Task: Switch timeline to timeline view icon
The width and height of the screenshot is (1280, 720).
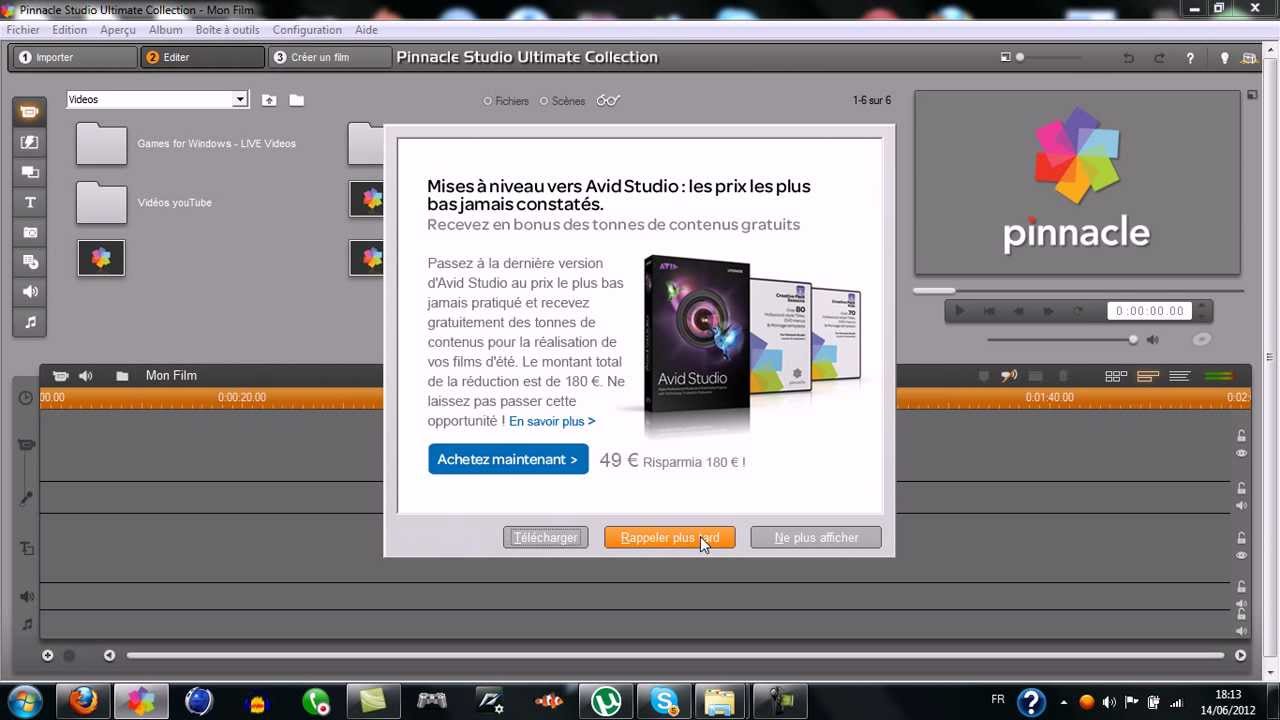Action: click(x=1148, y=376)
